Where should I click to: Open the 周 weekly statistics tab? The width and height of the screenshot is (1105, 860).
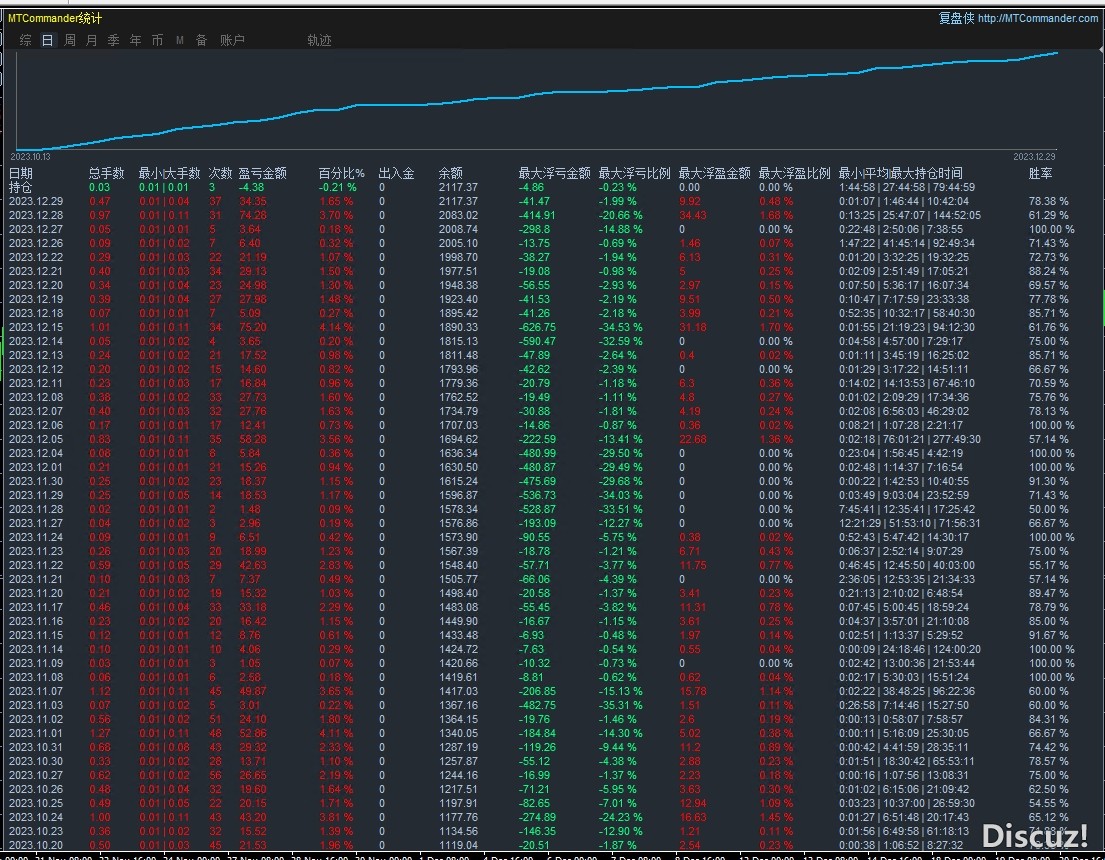[70, 40]
